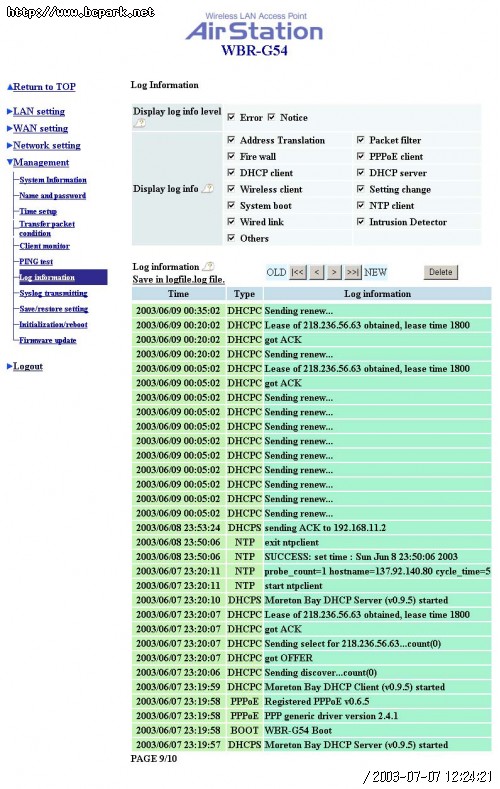This screenshot has height=789, width=500.
Task: Open Save/restore setting page
Action: tap(53, 308)
